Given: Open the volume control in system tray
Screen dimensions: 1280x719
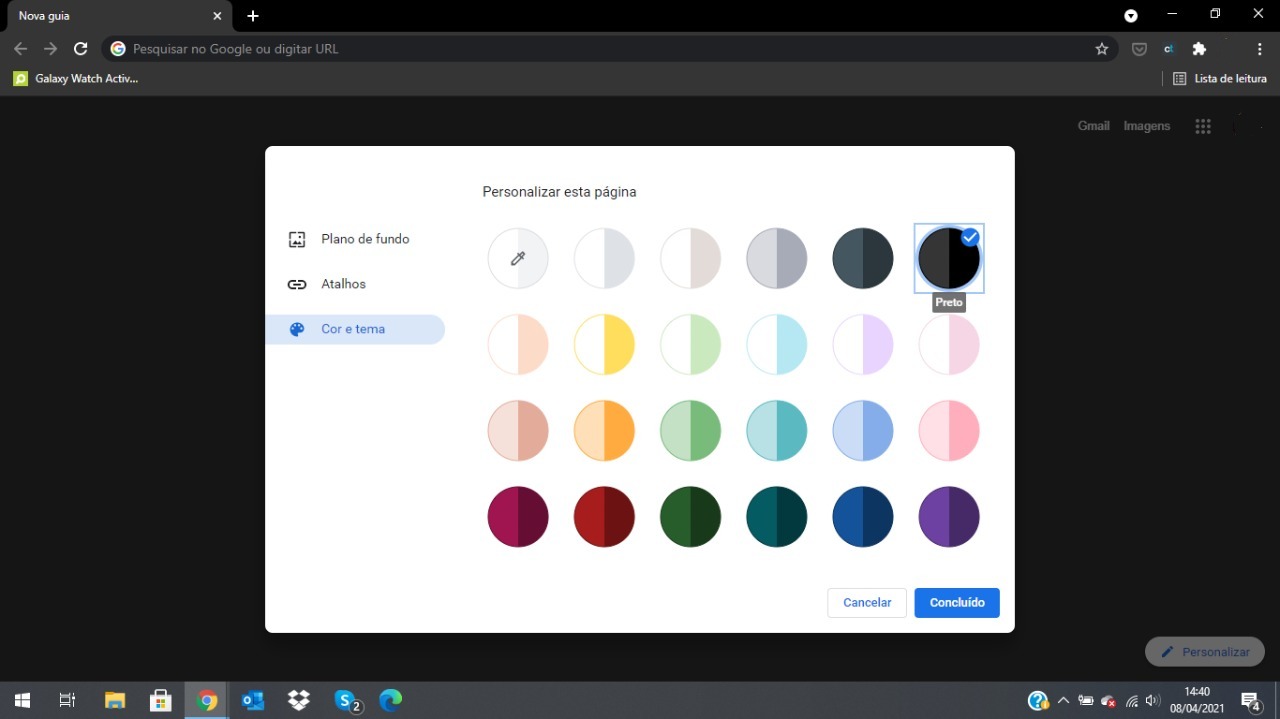Looking at the screenshot, I should [1153, 701].
